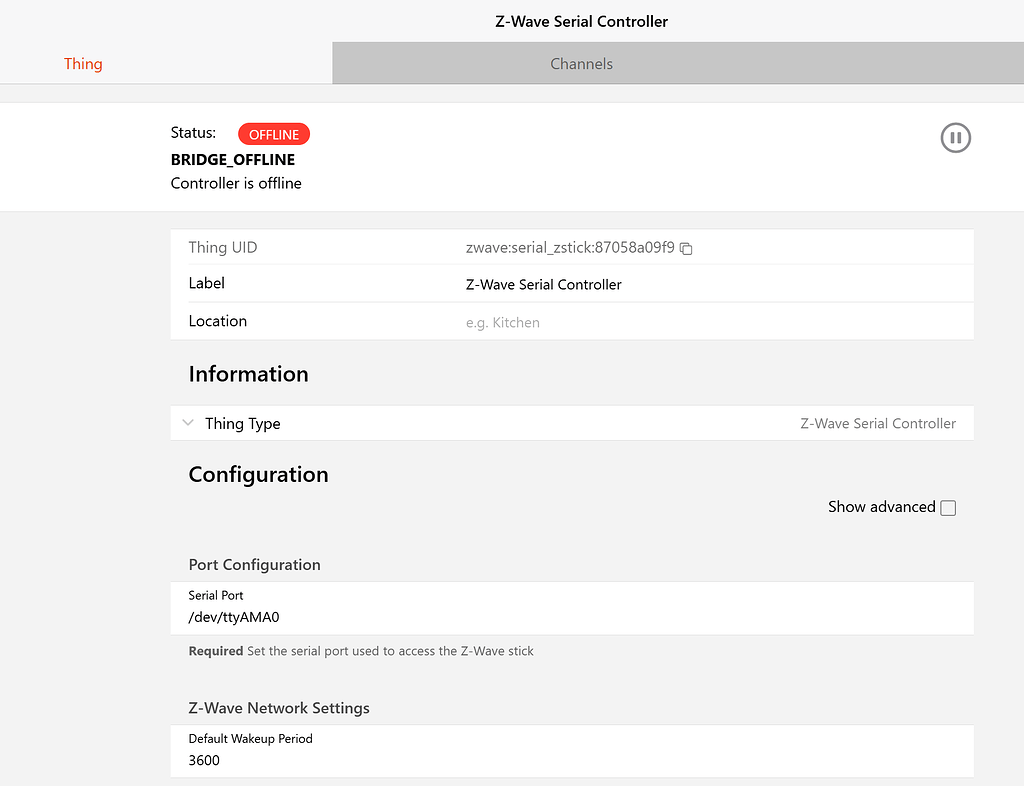Pause the Z-Wave Serial Controller thing
1024x786 pixels.
click(x=955, y=138)
